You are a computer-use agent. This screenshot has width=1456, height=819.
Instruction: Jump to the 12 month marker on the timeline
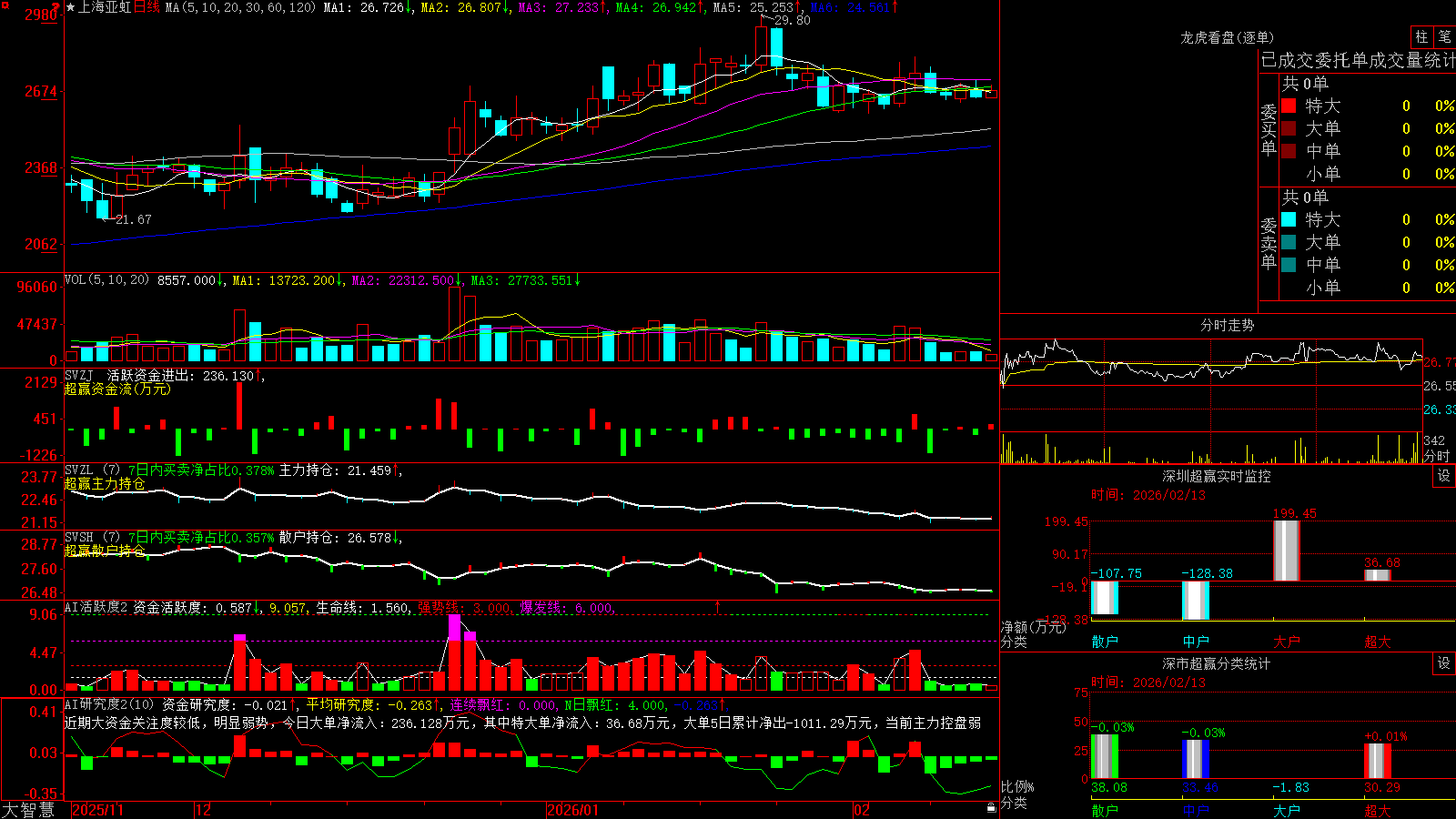(x=203, y=810)
